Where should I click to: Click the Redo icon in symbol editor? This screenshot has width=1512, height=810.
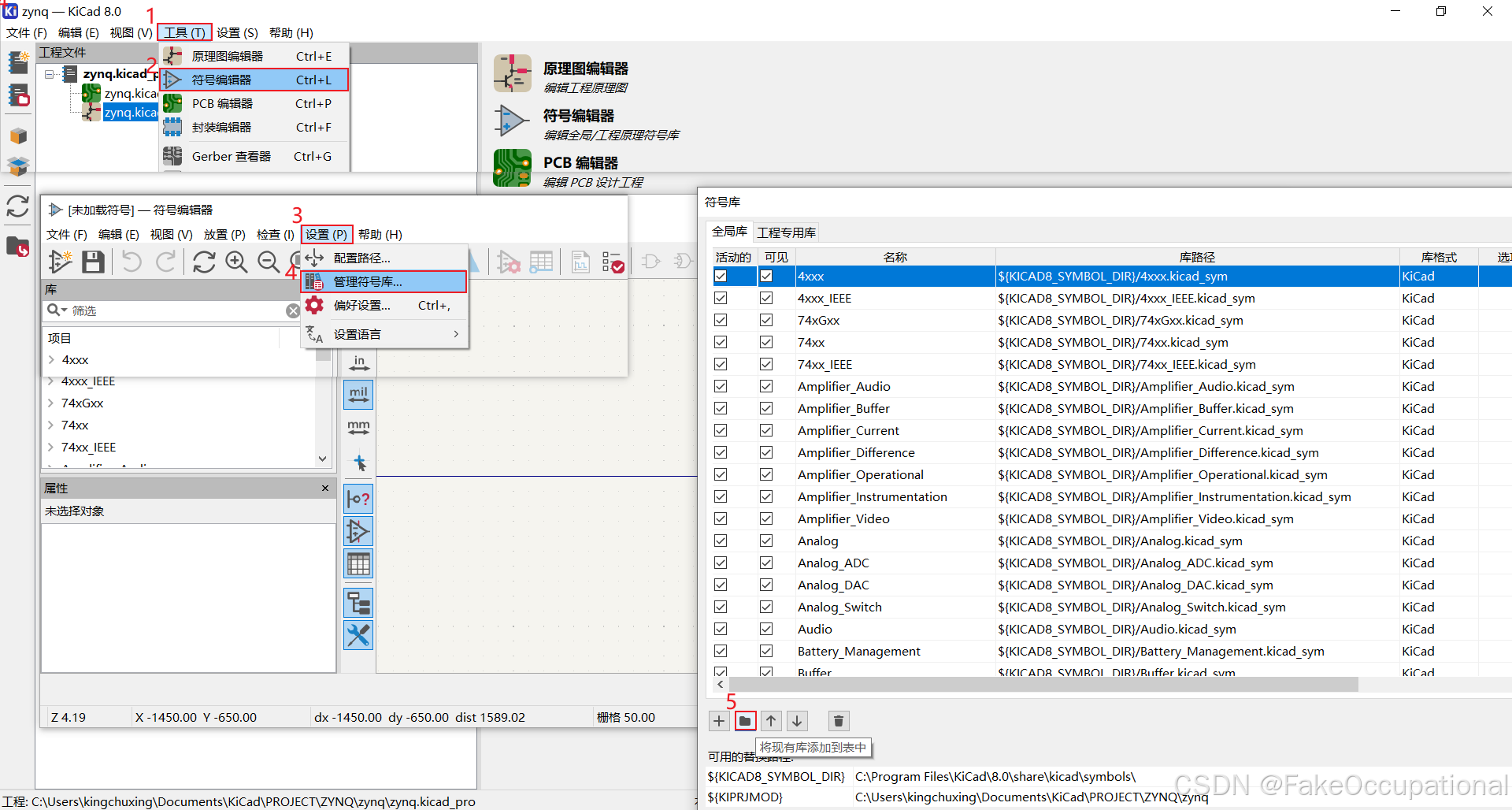(165, 262)
